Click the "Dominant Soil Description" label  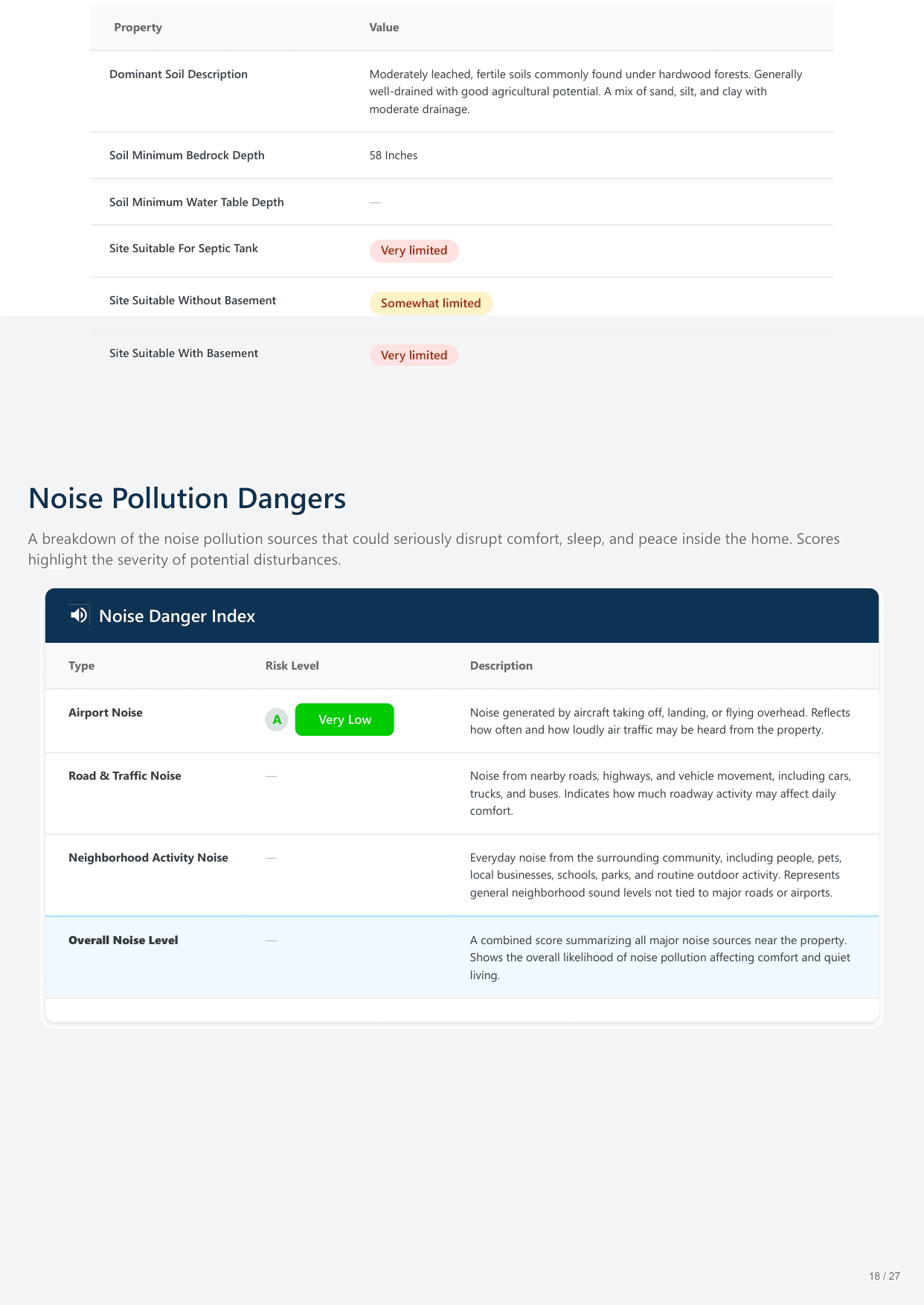(179, 74)
